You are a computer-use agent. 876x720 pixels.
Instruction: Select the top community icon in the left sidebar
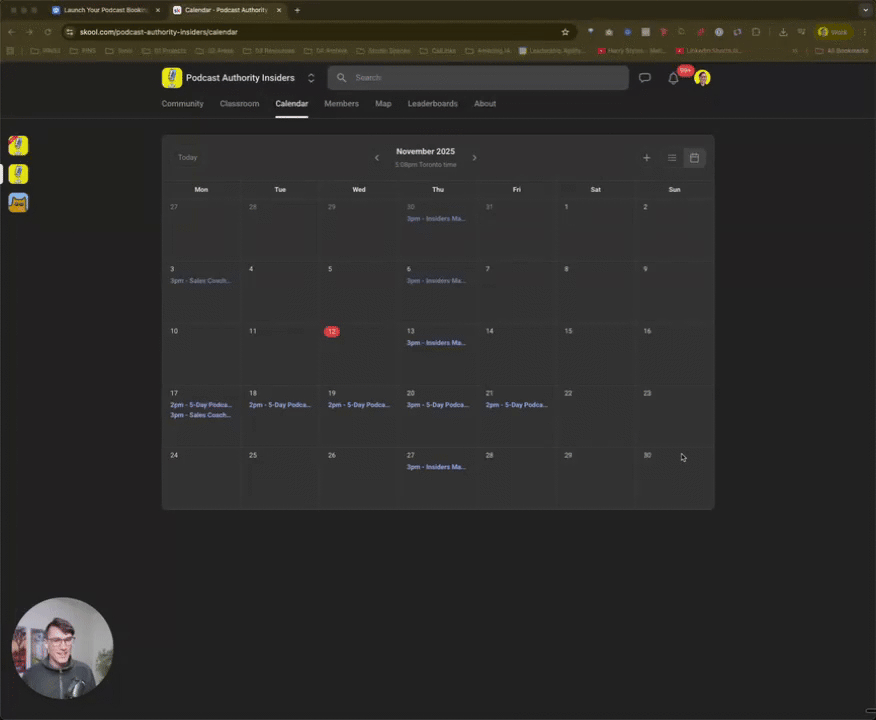[17, 146]
